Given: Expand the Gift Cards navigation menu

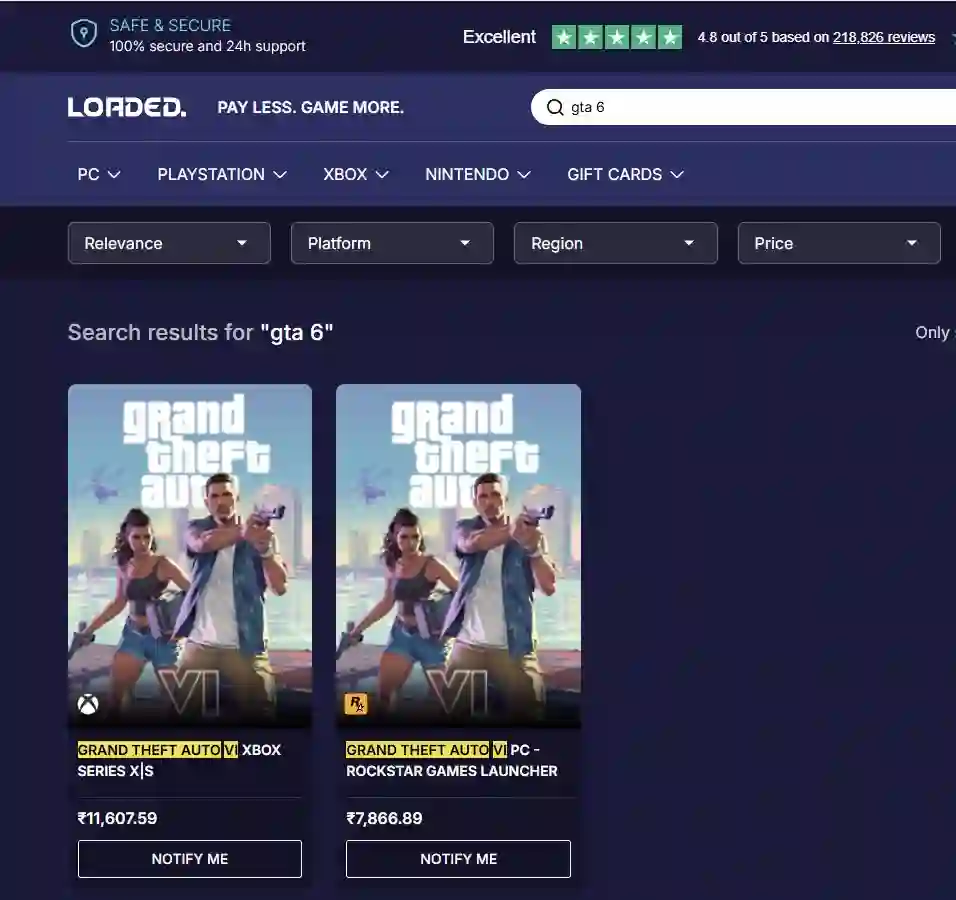Looking at the screenshot, I should (625, 174).
